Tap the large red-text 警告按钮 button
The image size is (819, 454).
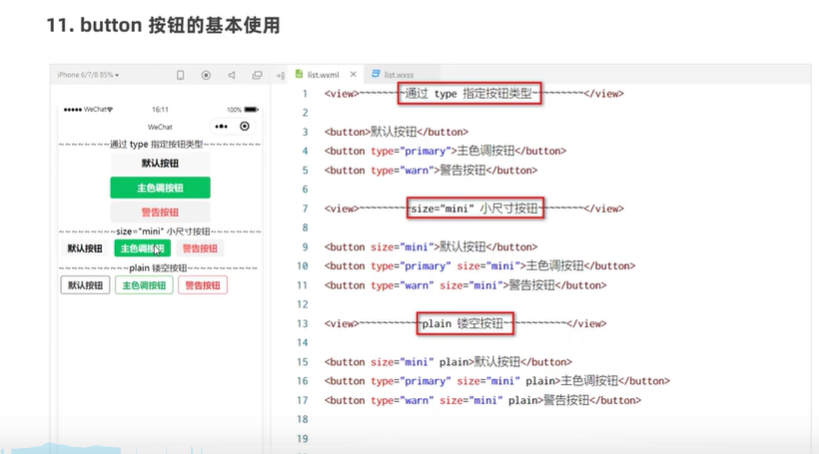[160, 212]
